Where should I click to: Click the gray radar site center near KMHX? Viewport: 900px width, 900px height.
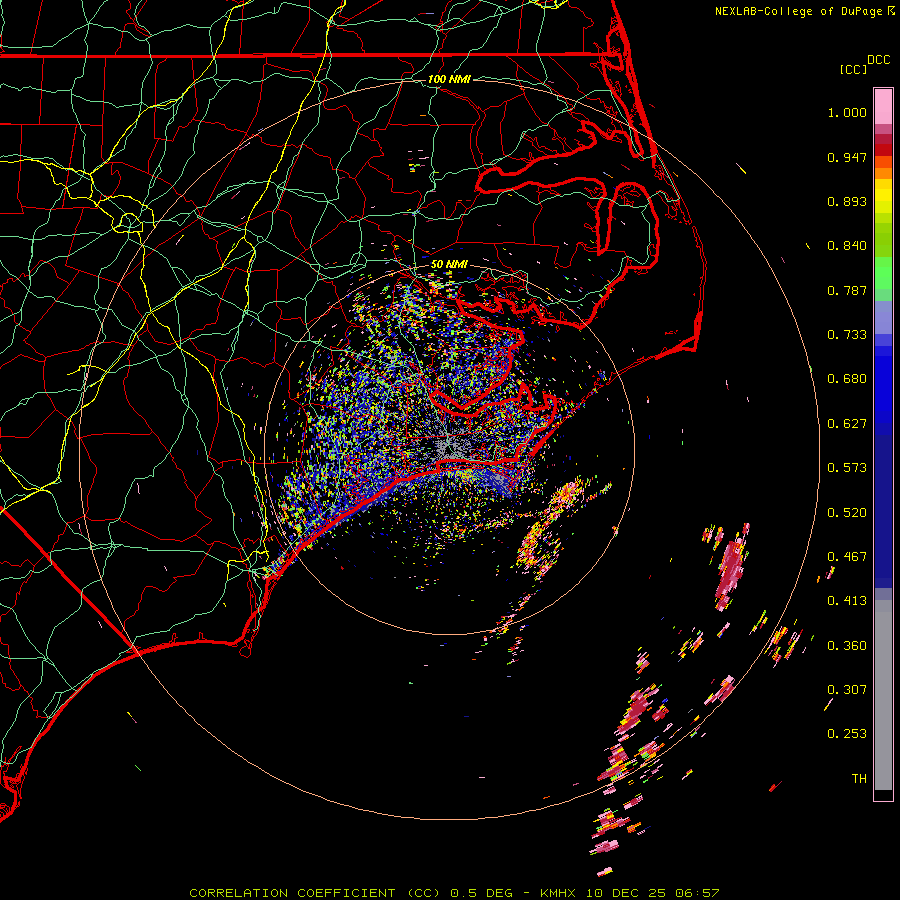click(449, 445)
